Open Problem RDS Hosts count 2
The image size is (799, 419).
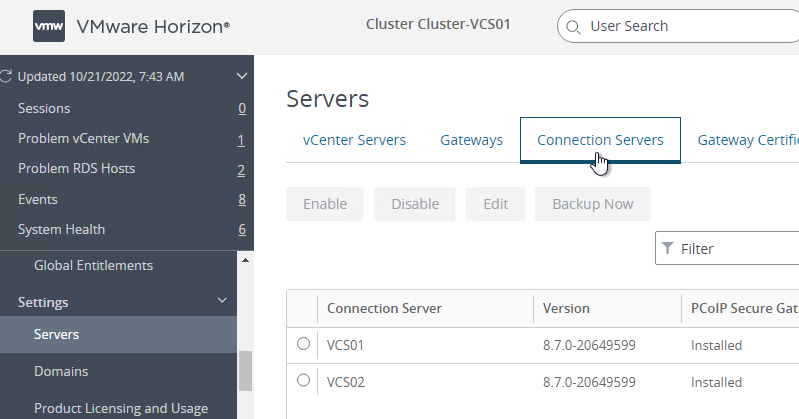click(242, 170)
